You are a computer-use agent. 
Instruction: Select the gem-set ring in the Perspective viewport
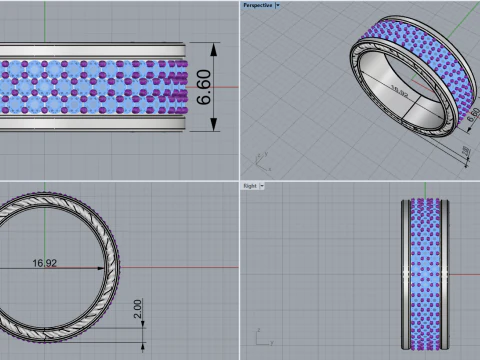click(x=414, y=77)
